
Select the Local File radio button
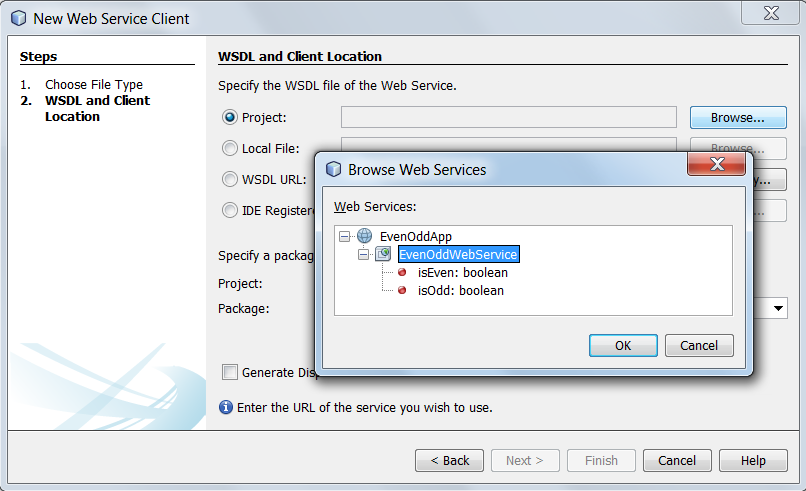click(x=229, y=149)
